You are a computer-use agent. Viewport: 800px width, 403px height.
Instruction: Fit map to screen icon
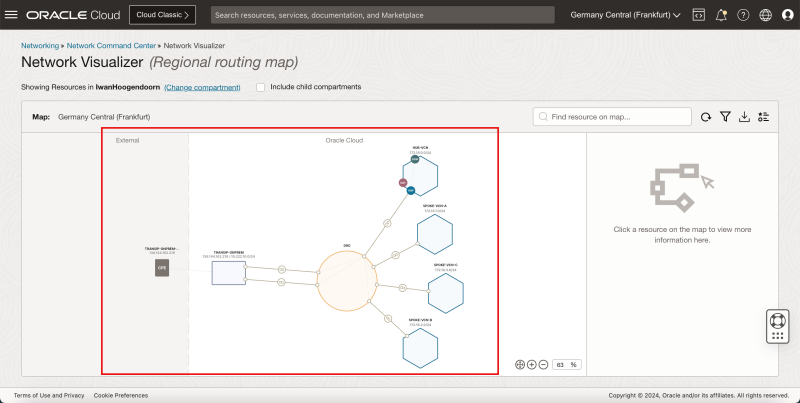coord(519,365)
